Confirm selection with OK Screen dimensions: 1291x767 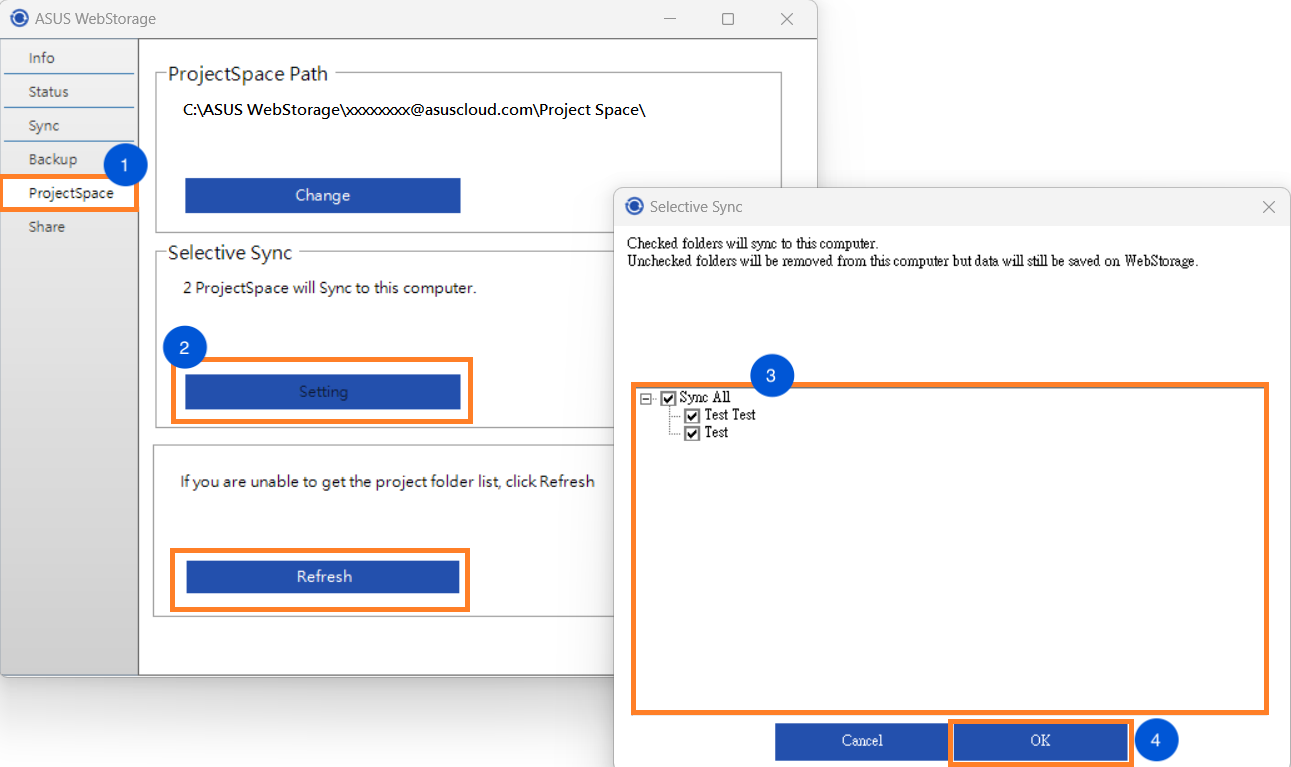coord(1039,741)
